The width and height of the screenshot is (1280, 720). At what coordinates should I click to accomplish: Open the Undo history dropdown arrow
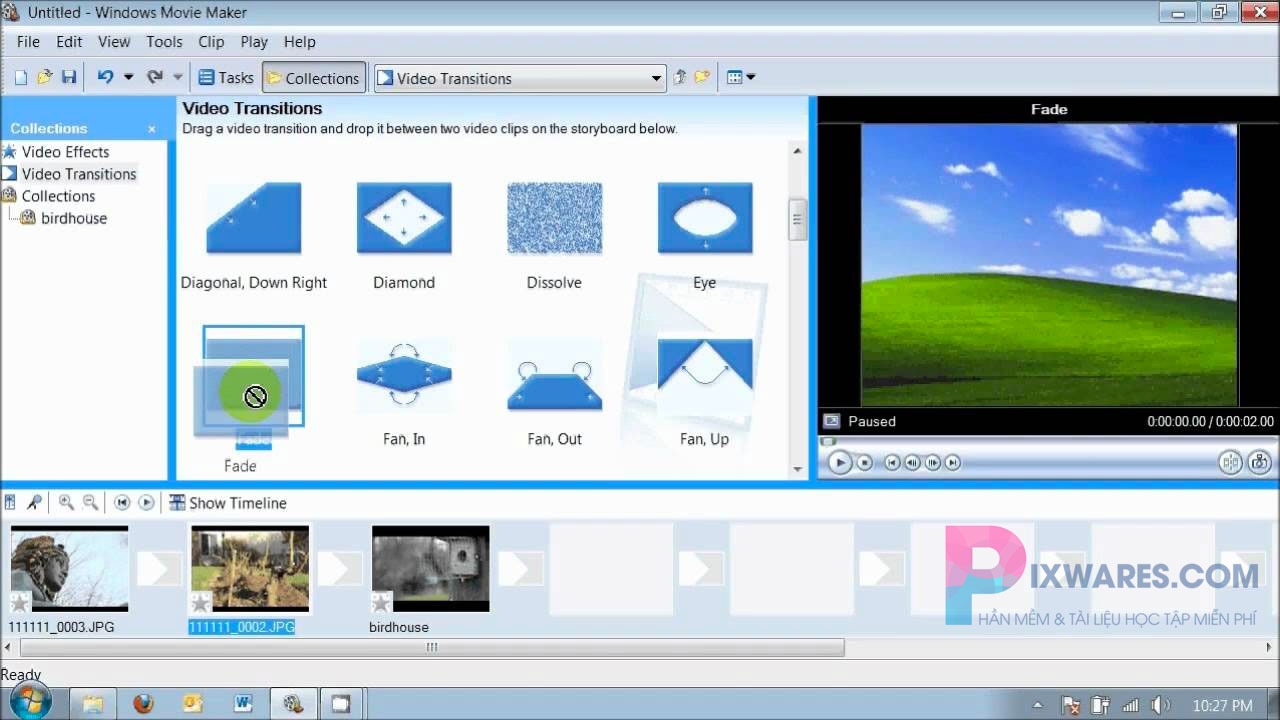[x=128, y=77]
